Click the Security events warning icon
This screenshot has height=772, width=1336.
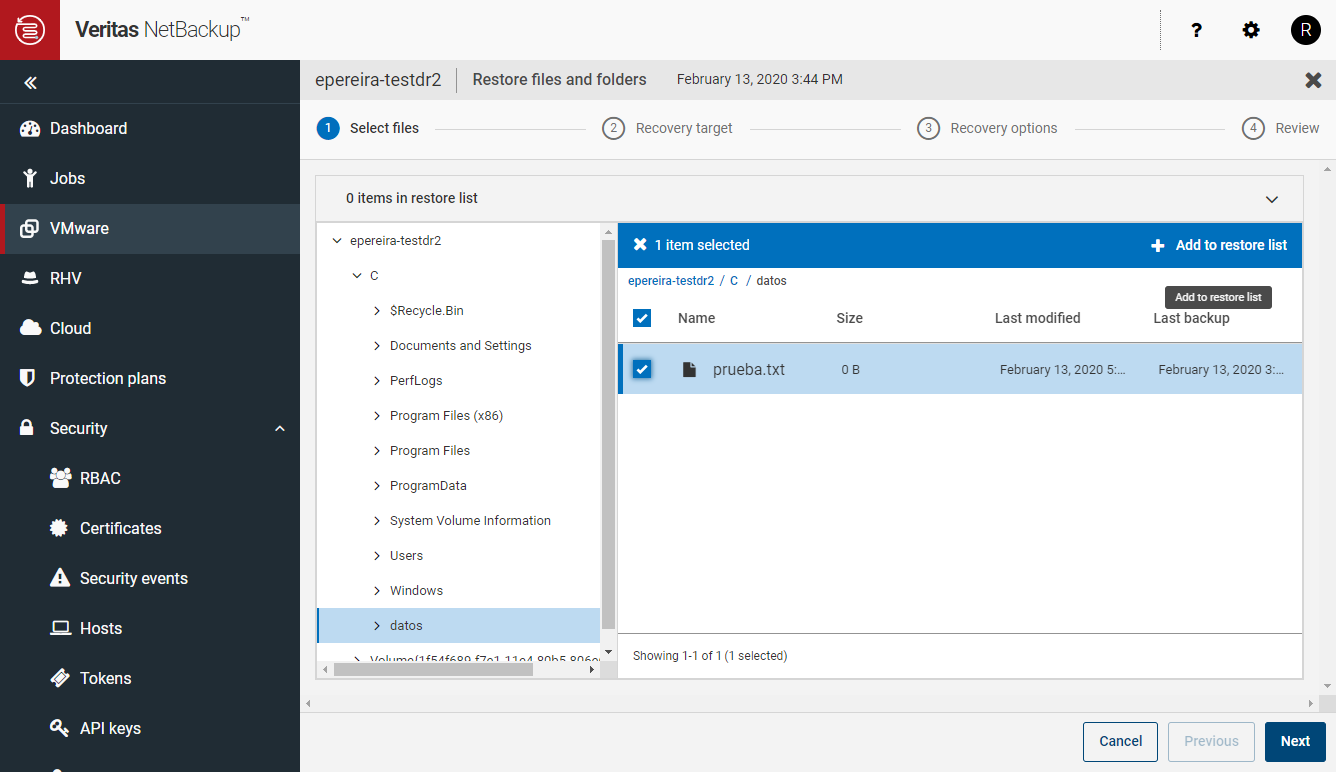(x=60, y=578)
